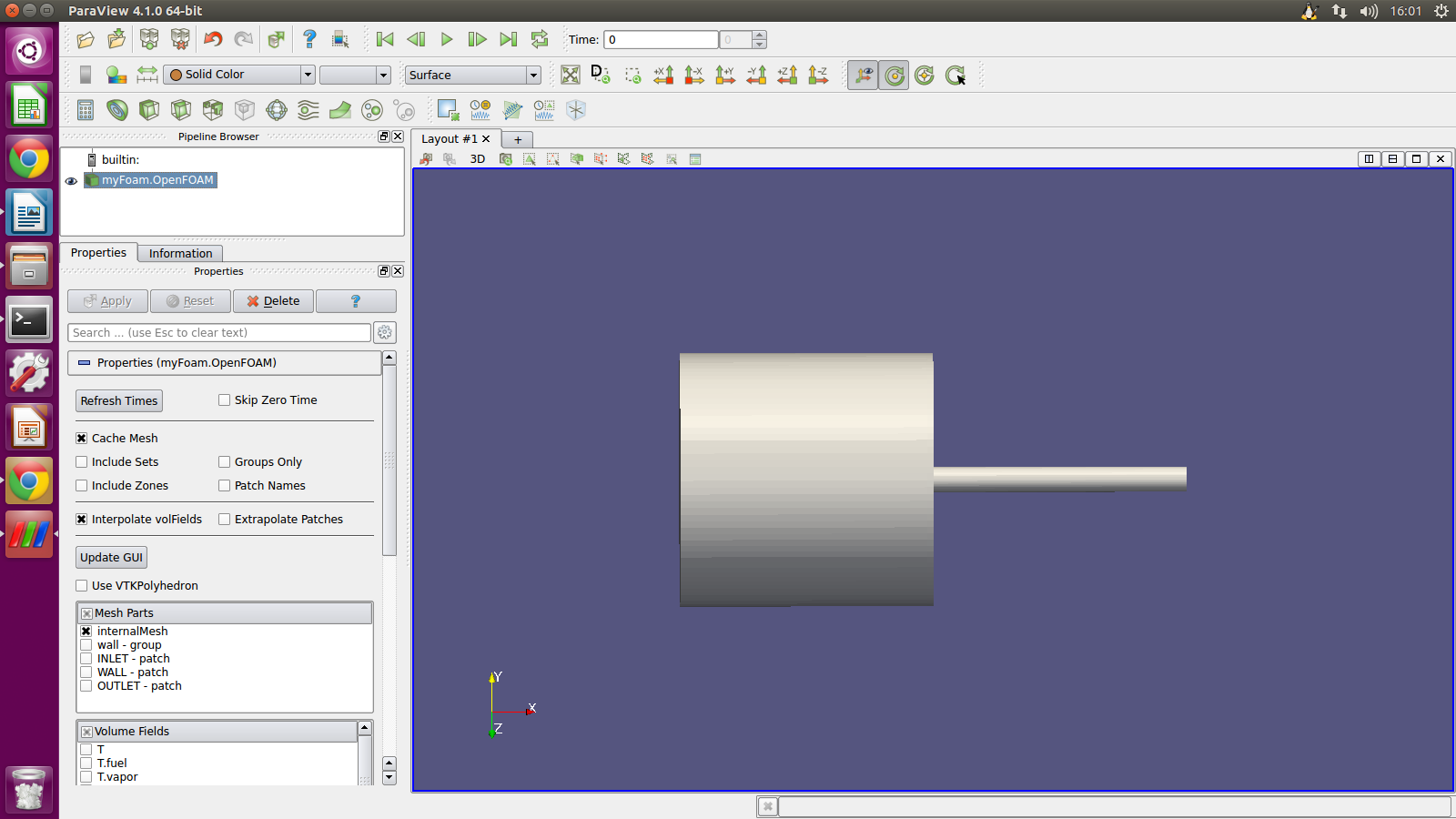Enable Use VTKPolyhedron checkbox
Image resolution: width=1456 pixels, height=819 pixels.
point(82,585)
